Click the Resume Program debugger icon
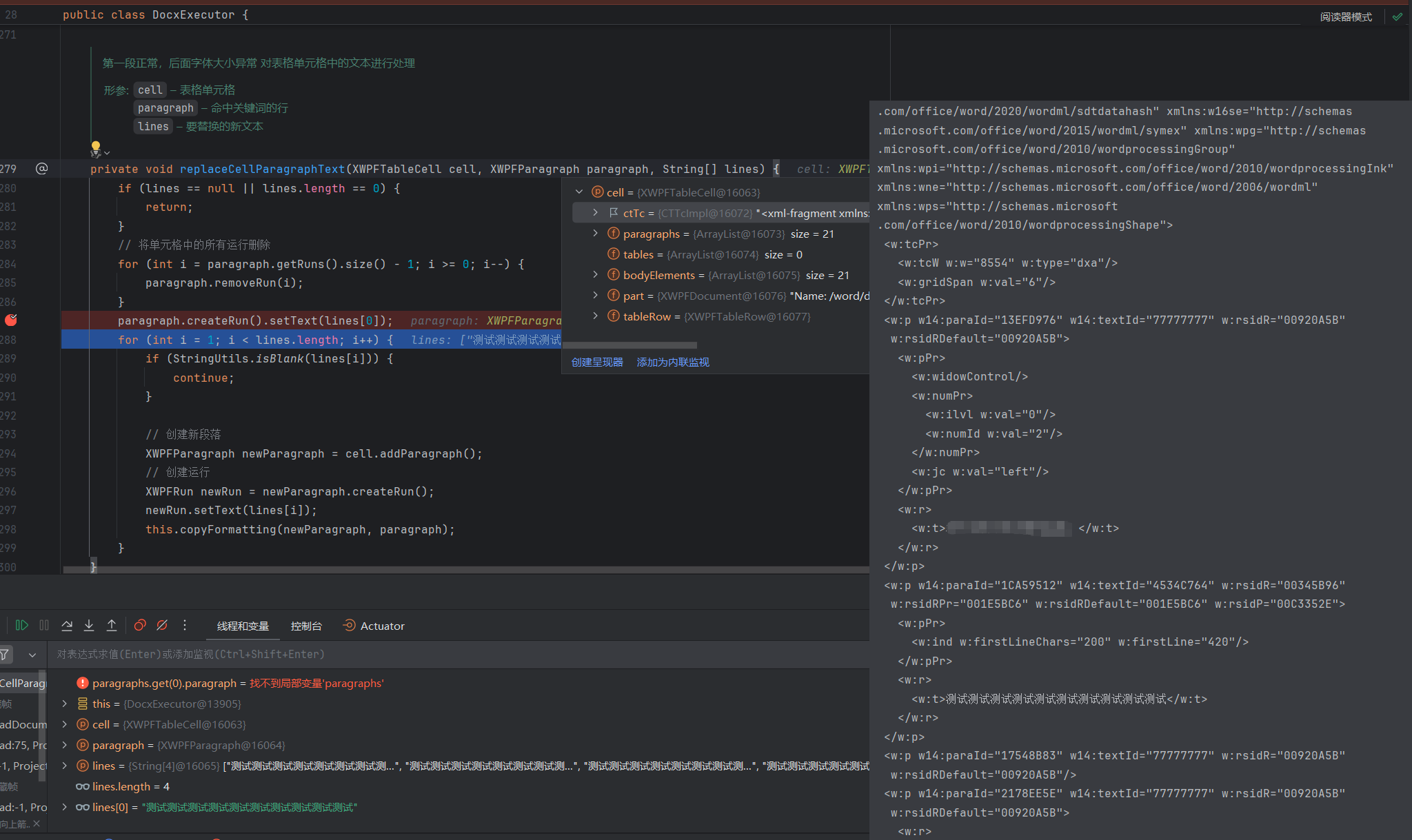Viewport: 1412px width, 840px height. pos(21,625)
